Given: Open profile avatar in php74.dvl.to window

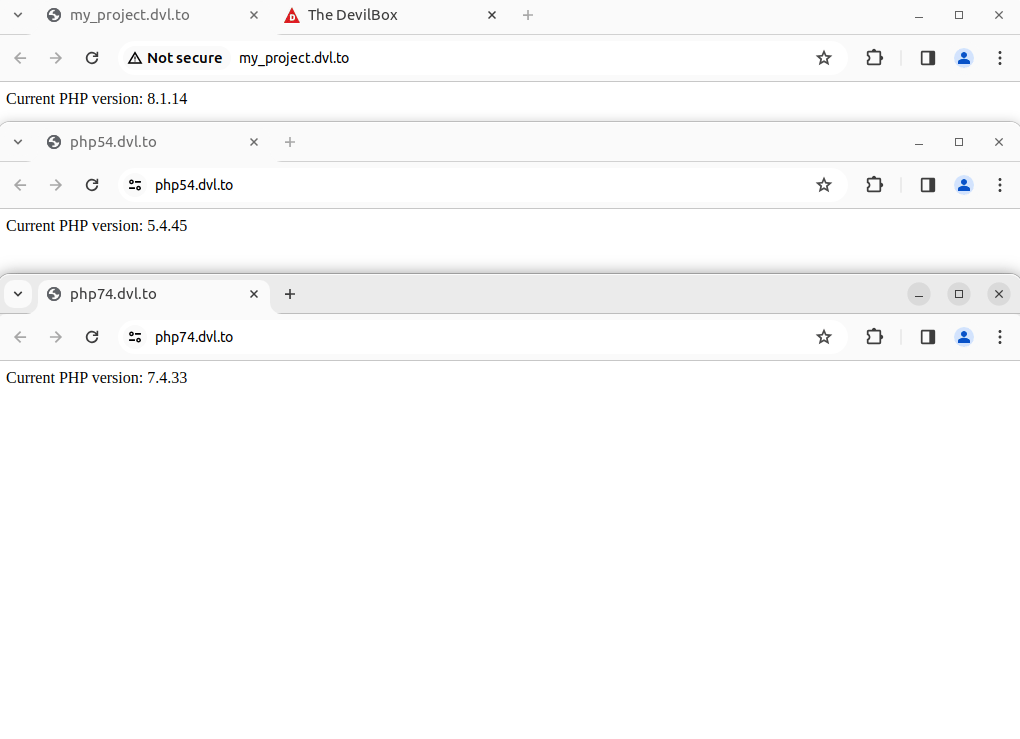Looking at the screenshot, I should point(964,337).
